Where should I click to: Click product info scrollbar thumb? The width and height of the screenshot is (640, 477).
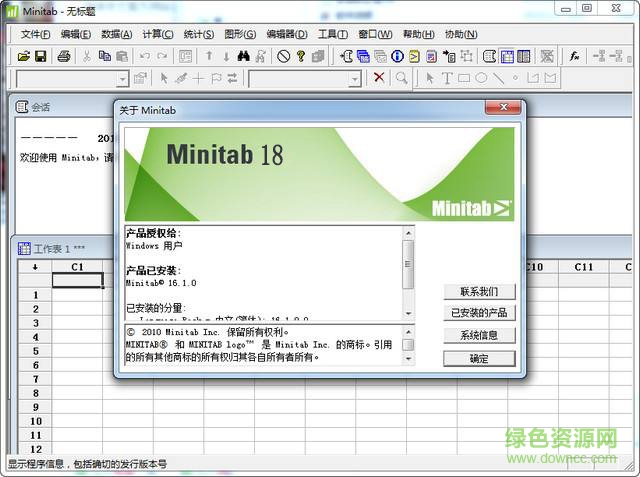[408, 264]
